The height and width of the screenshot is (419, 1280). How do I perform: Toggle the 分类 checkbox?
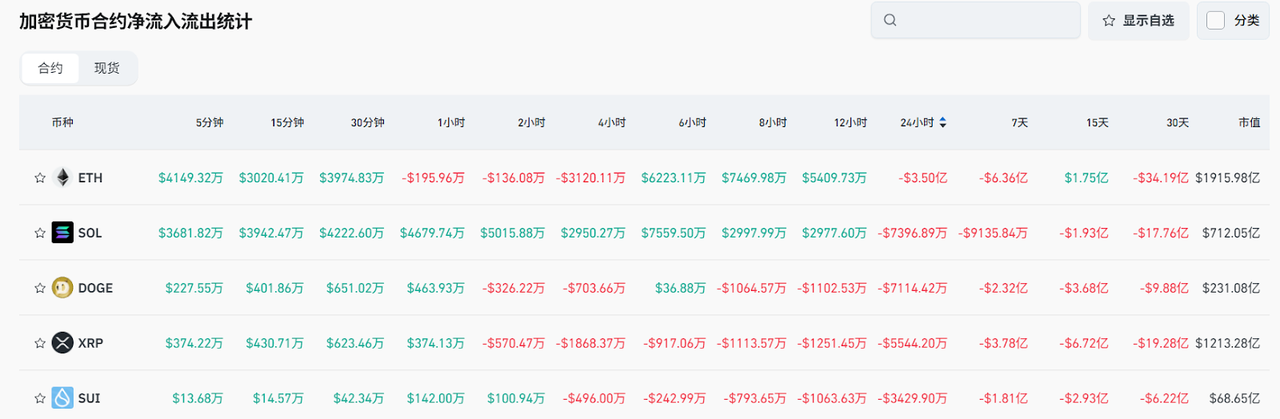tap(1216, 20)
